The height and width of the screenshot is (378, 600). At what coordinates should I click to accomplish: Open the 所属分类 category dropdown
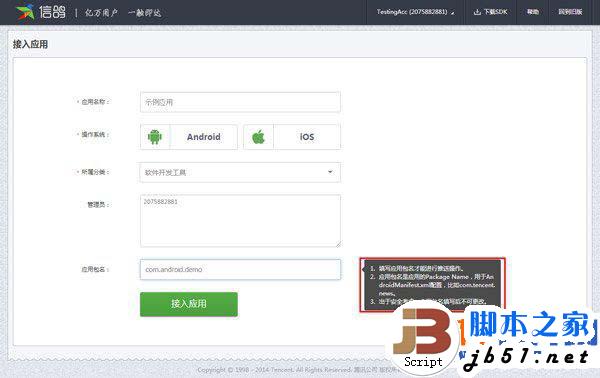[x=240, y=173]
